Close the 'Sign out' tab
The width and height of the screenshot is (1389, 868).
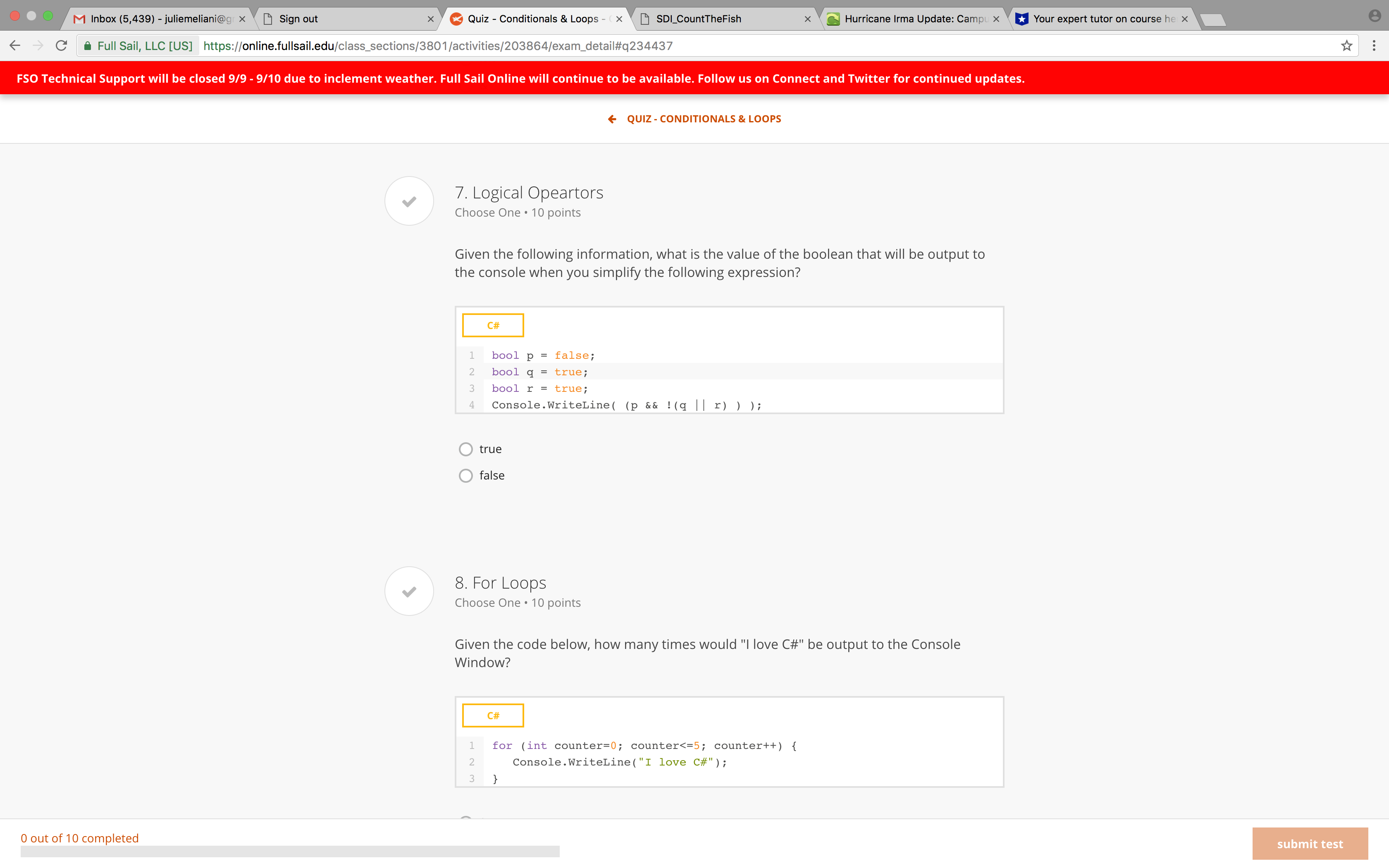430,19
